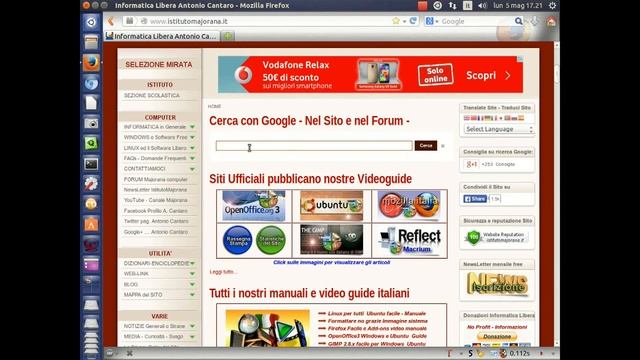Screen dimensions: 640x360
Task: Open the Ubuntu Dash home launcher
Action: [x=91, y=22]
